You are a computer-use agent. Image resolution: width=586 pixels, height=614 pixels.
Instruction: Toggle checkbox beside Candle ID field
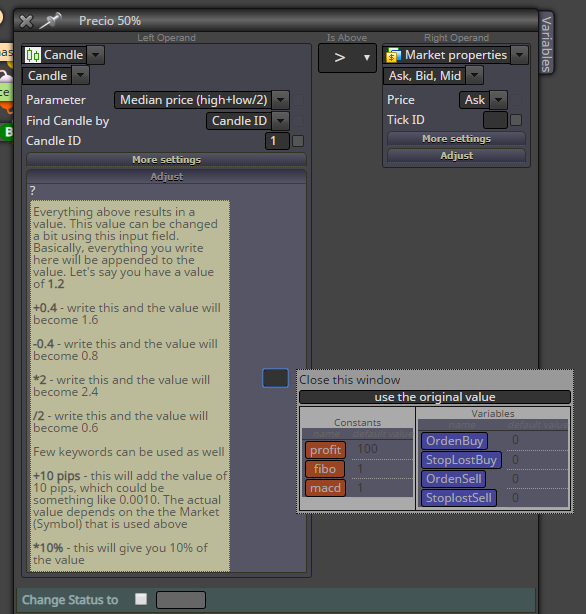[298, 141]
